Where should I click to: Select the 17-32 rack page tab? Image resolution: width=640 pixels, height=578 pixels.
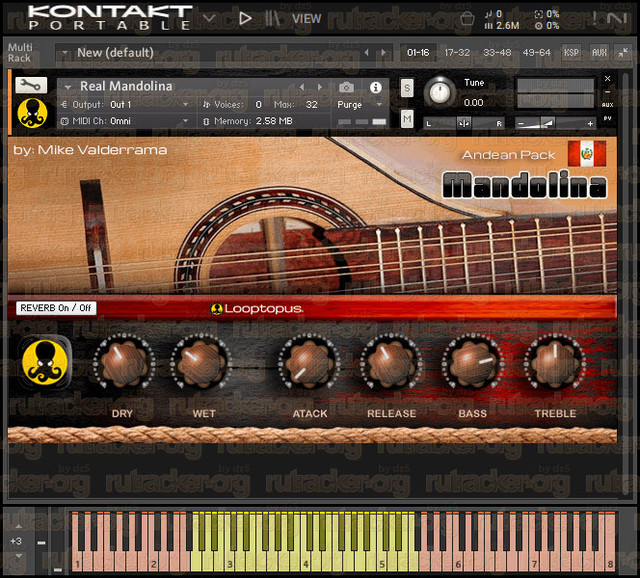[x=457, y=53]
